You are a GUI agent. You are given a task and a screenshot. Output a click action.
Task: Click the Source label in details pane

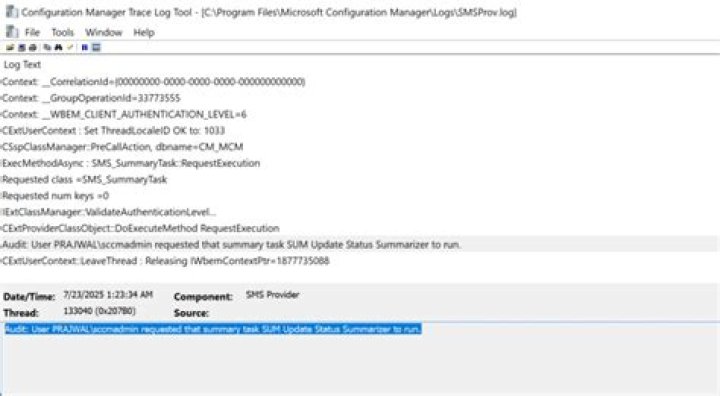pos(191,313)
